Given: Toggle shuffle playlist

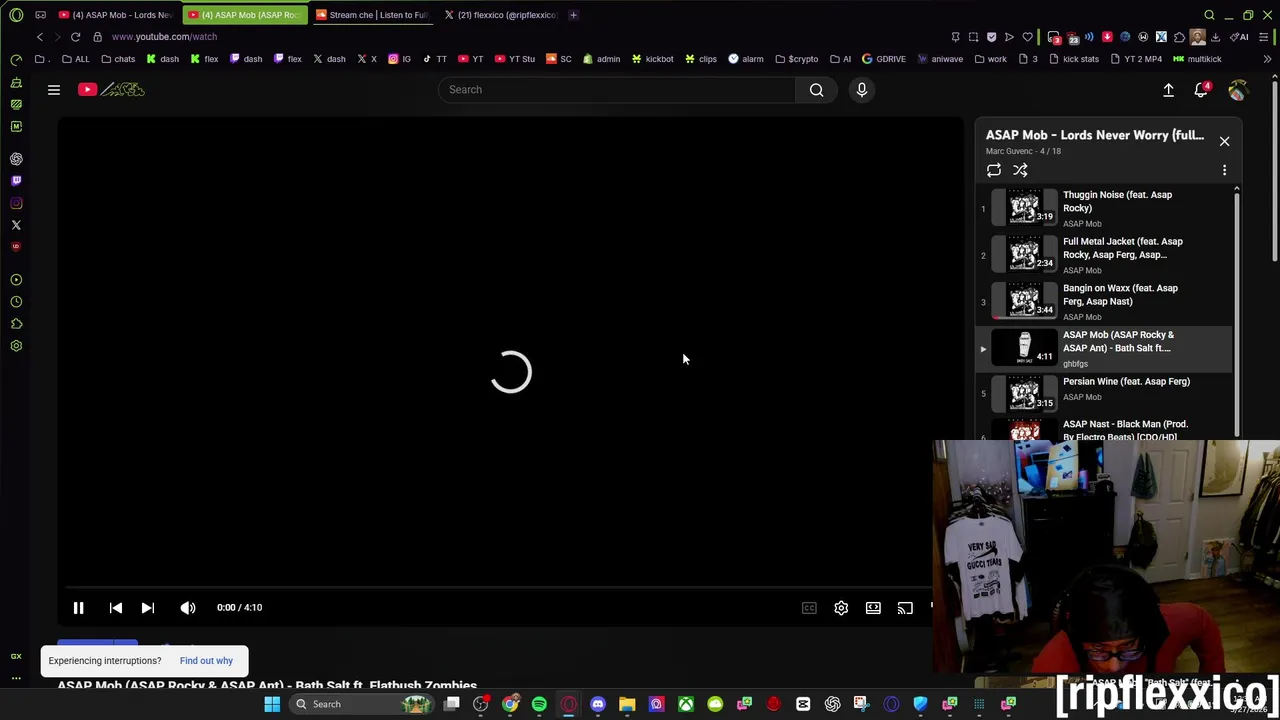Looking at the screenshot, I should (1020, 170).
